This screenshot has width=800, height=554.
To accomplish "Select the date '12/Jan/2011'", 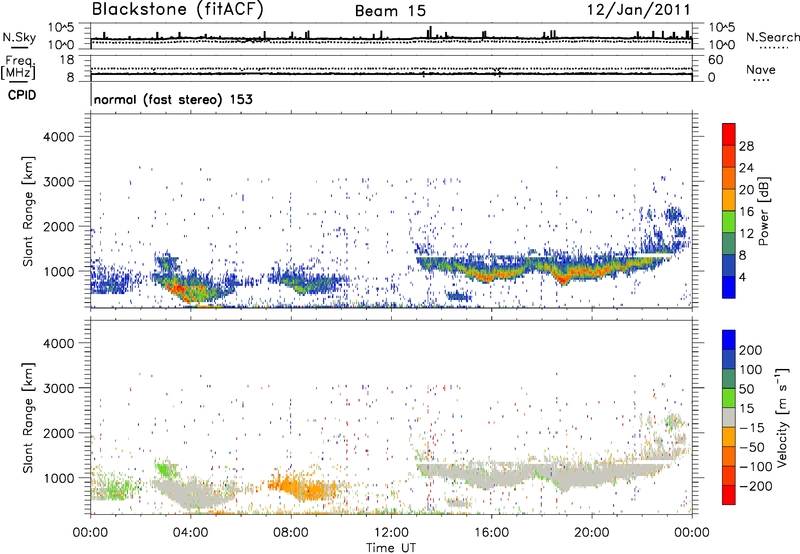I will click(639, 9).
